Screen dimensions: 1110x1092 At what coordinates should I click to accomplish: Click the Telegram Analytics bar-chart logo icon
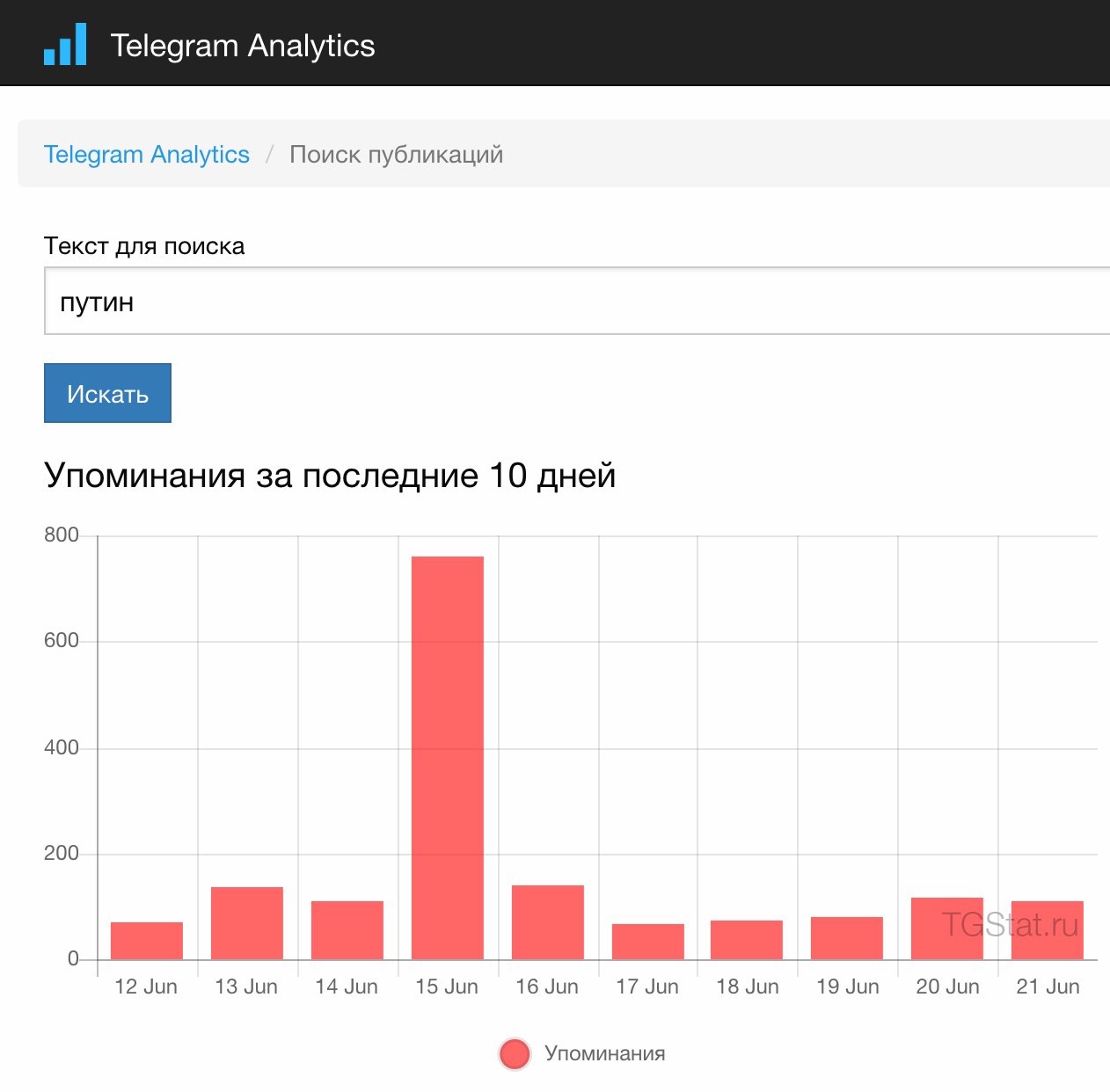(66, 44)
